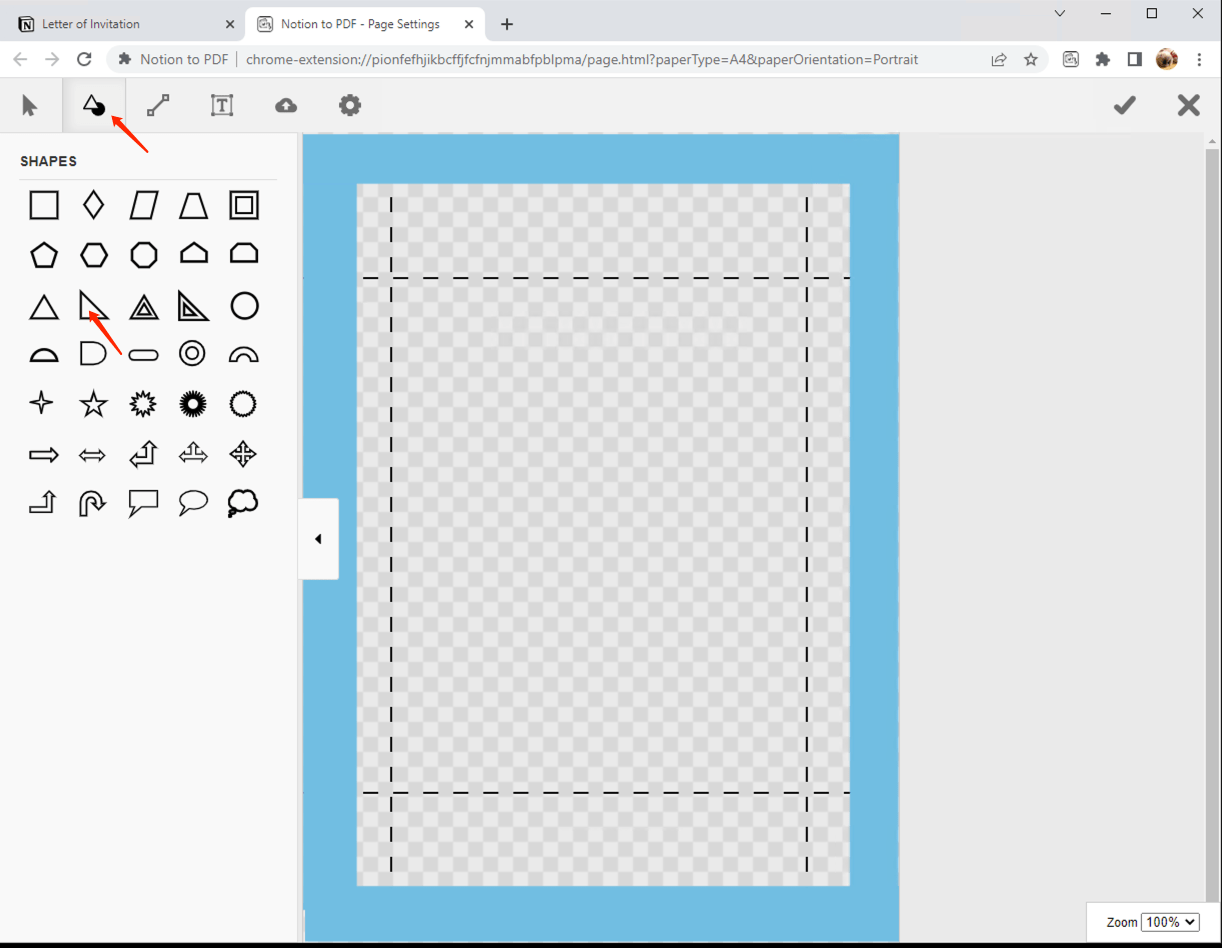Select the right arrow shape
The image size is (1222, 948).
click(x=43, y=454)
